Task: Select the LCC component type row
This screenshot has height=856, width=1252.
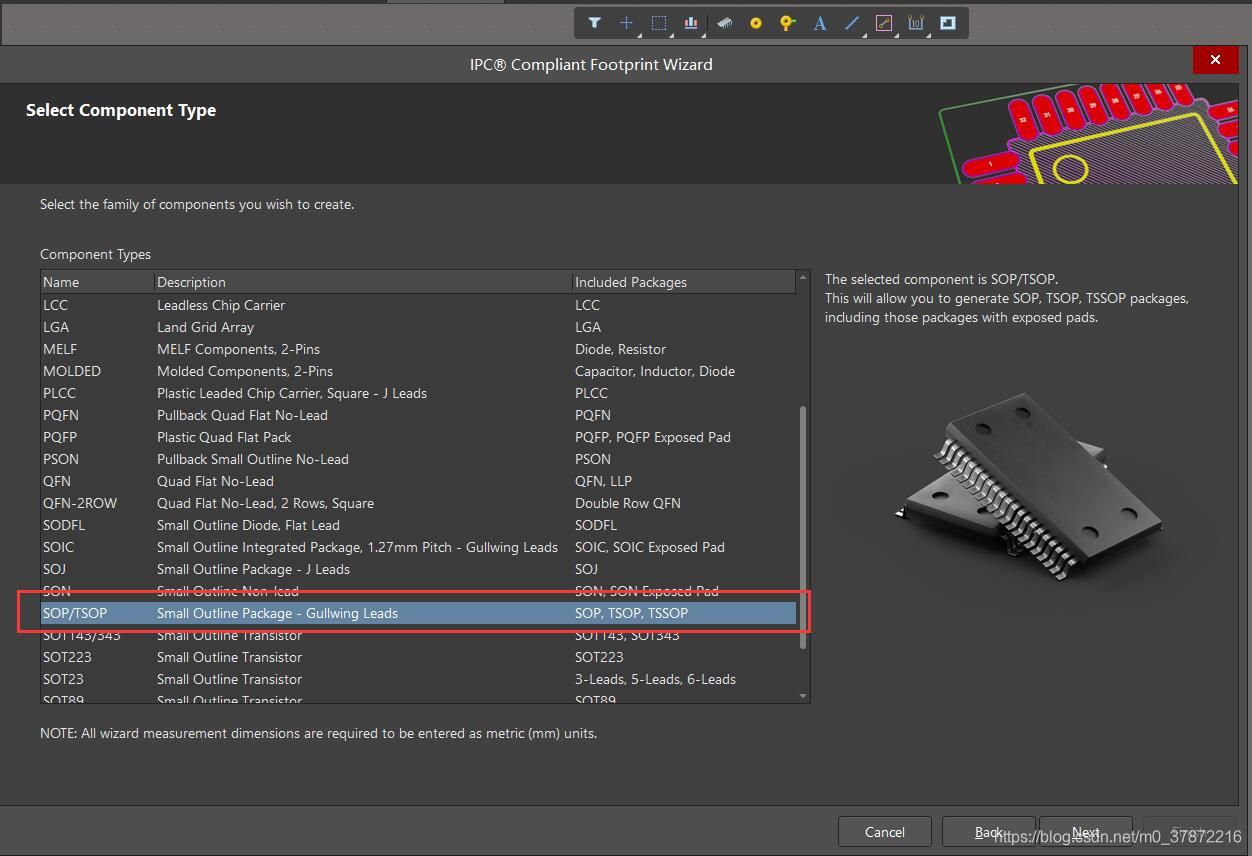Action: tap(418, 305)
